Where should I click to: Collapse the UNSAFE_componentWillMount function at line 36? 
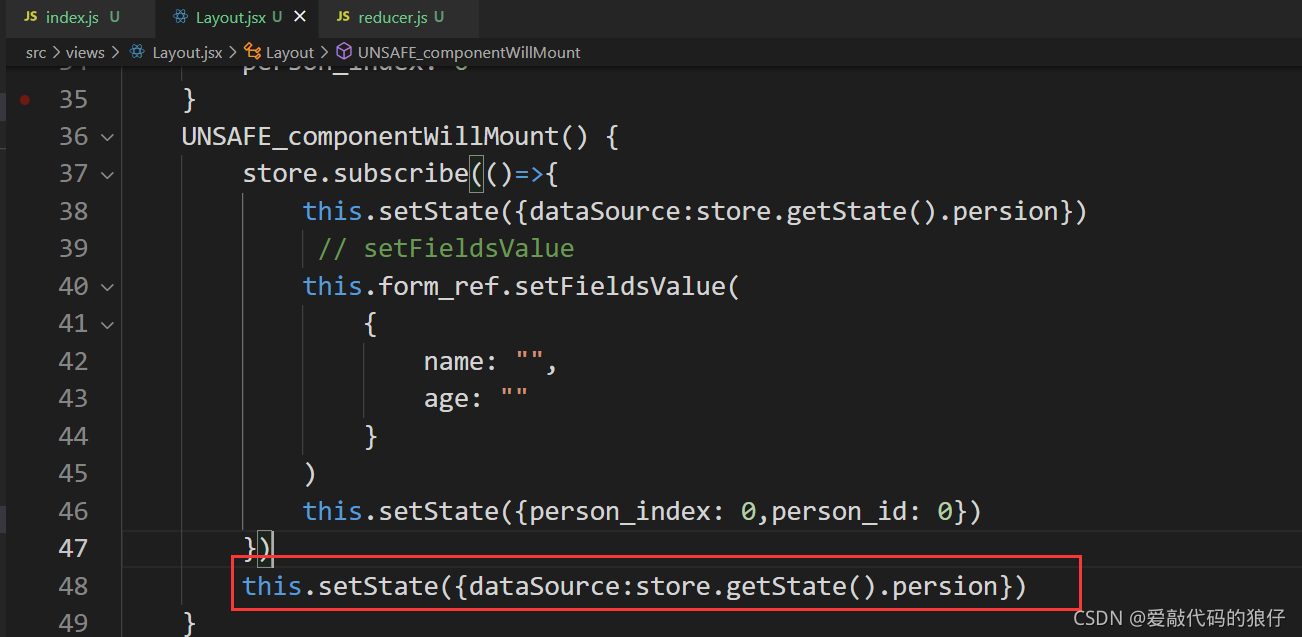pyautogui.click(x=107, y=136)
